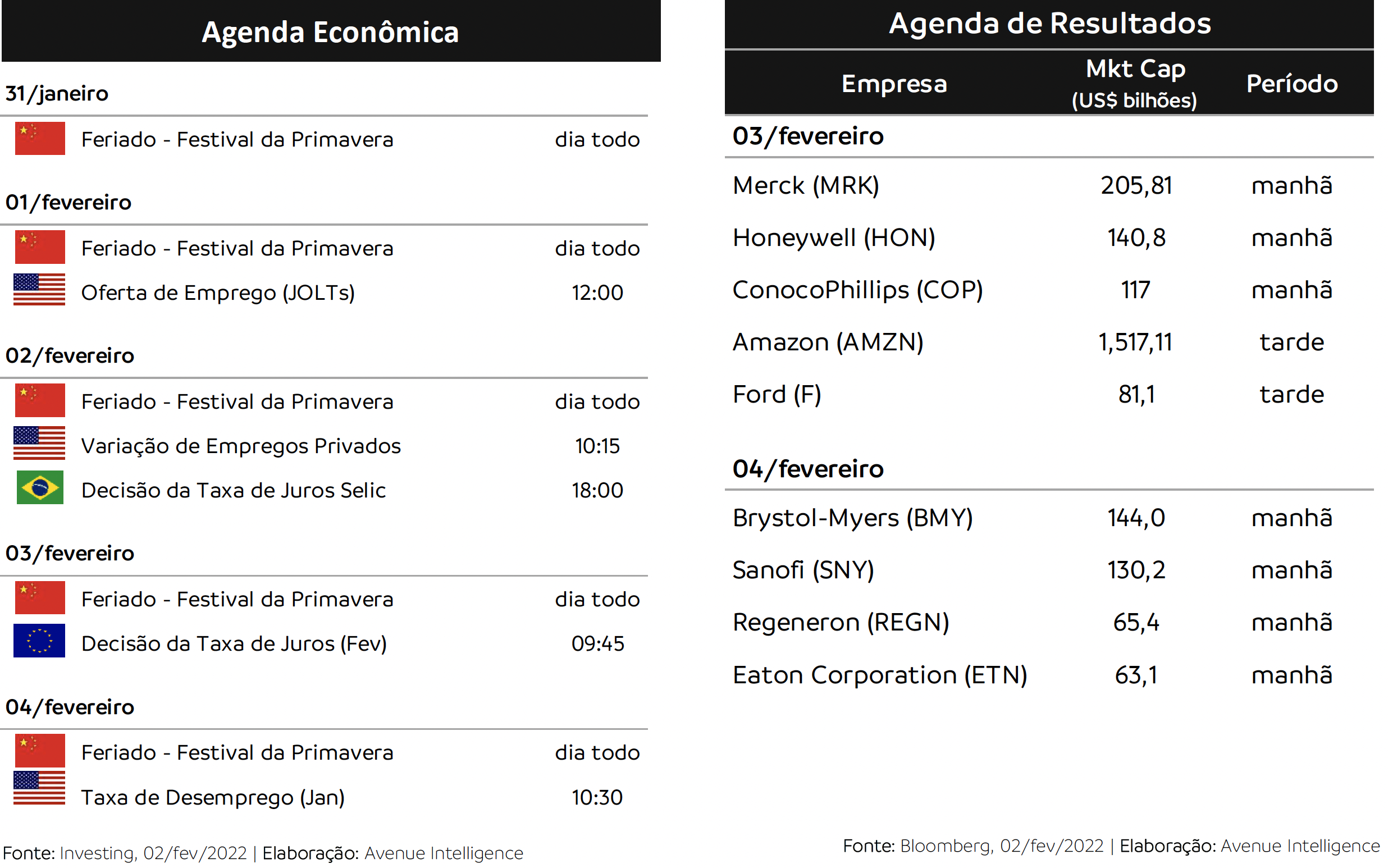Select the Mkt Cap column header
This screenshot has height=868, width=1388.
pyautogui.click(x=1135, y=83)
